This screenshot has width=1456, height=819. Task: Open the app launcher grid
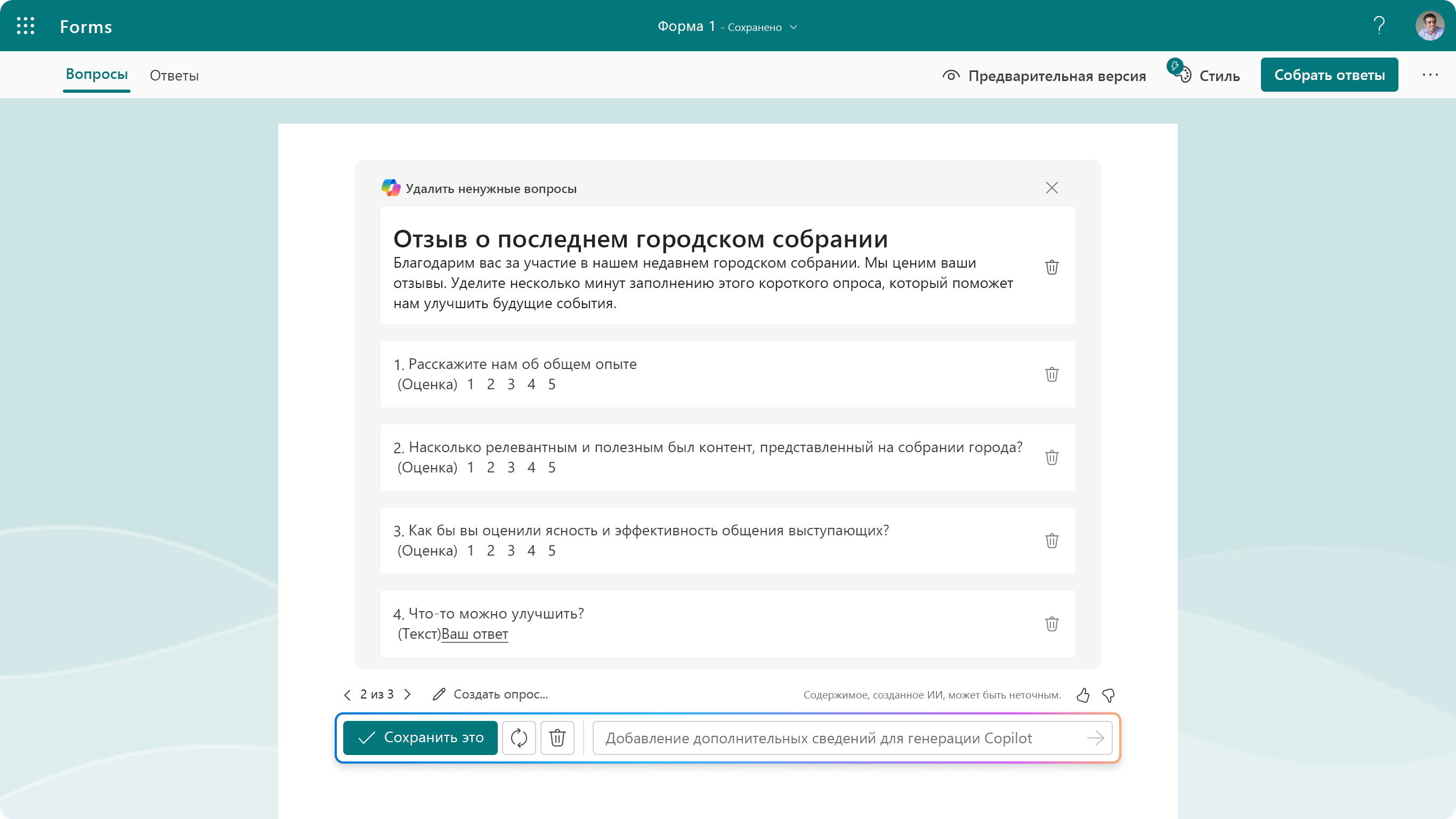coord(26,26)
